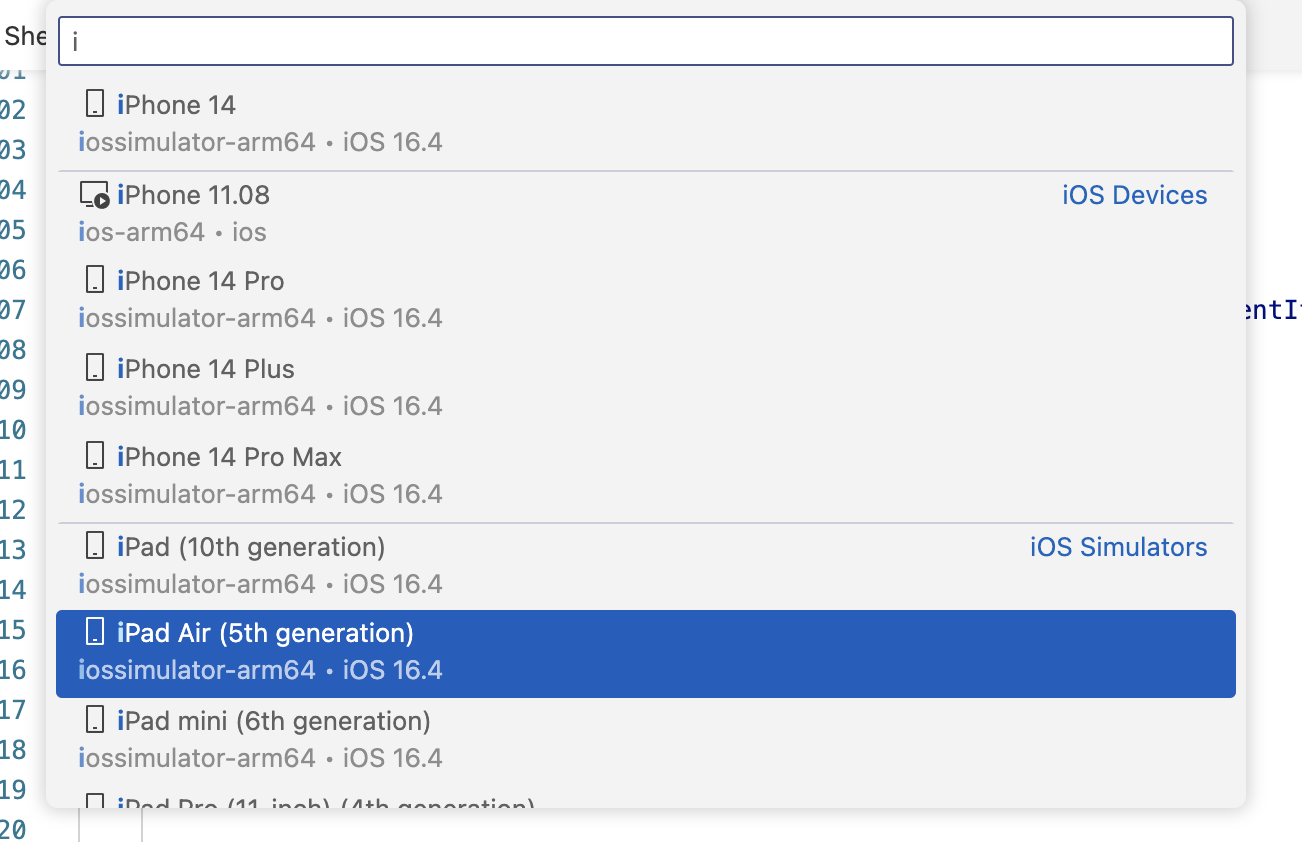This screenshot has width=1302, height=842.
Task: Click the simulator icon next to iPhone 14
Action: click(x=95, y=102)
